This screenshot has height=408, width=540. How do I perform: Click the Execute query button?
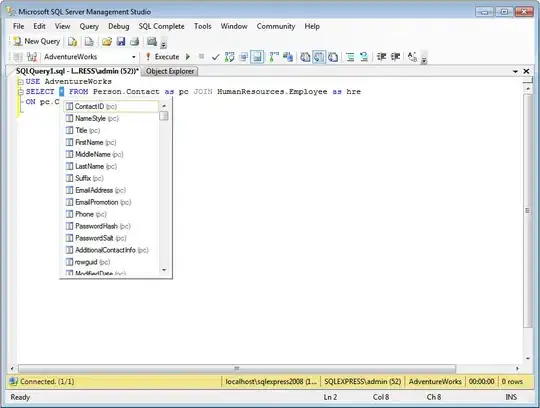[x=162, y=57]
